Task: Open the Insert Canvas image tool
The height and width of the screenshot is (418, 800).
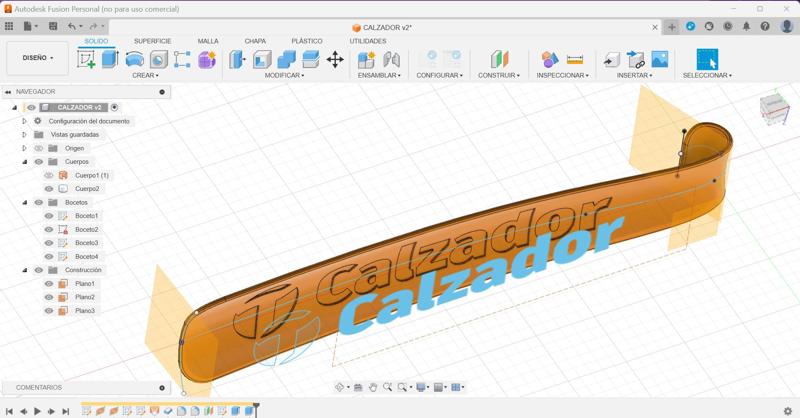Action: [x=660, y=59]
